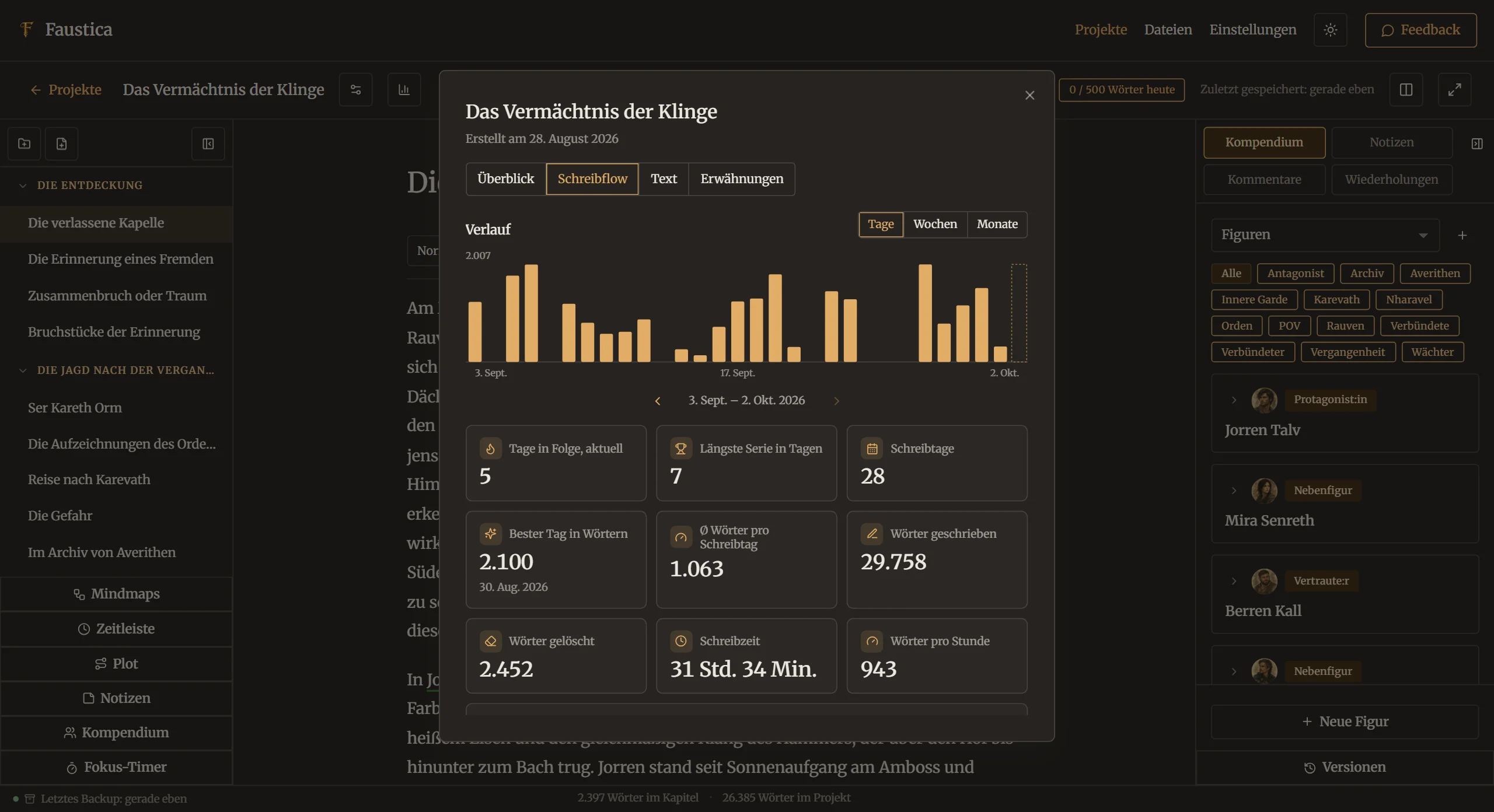Add a new entry with plus icon beside Figuren
Screen dimensions: 1494x812
tap(1462, 235)
